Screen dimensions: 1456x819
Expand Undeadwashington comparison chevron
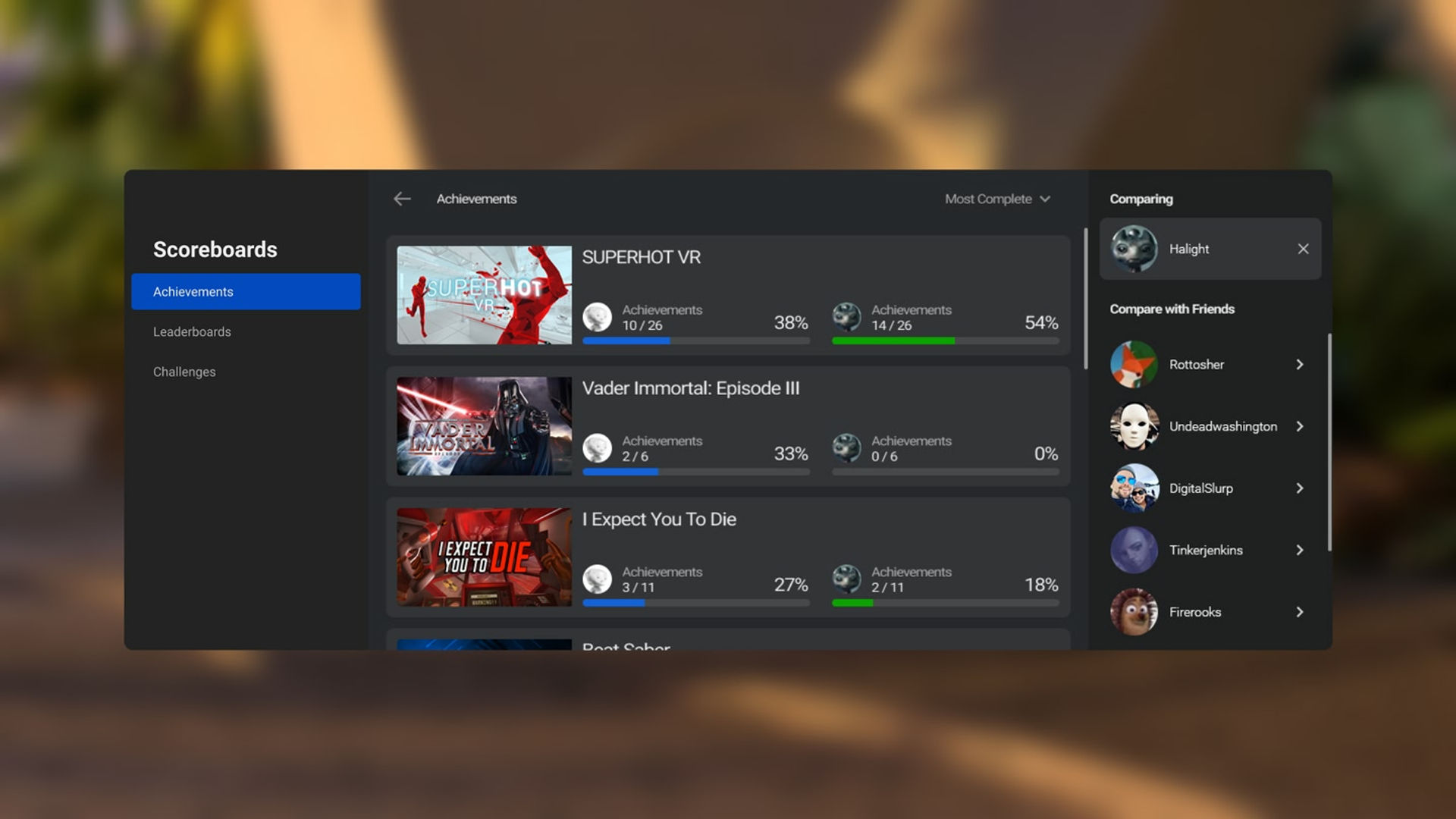tap(1300, 426)
